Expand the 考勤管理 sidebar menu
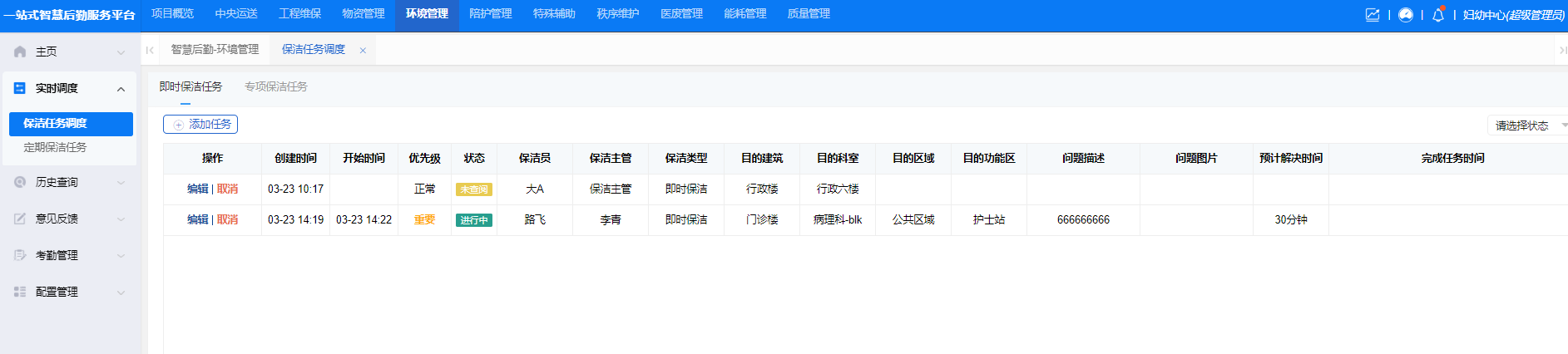The height and width of the screenshot is (354, 1568). (121, 256)
